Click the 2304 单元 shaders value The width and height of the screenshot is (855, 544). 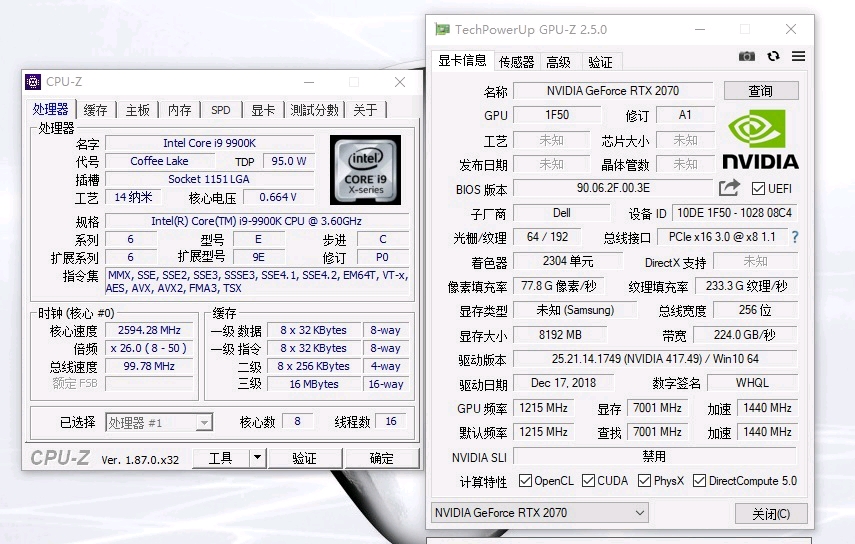click(568, 261)
